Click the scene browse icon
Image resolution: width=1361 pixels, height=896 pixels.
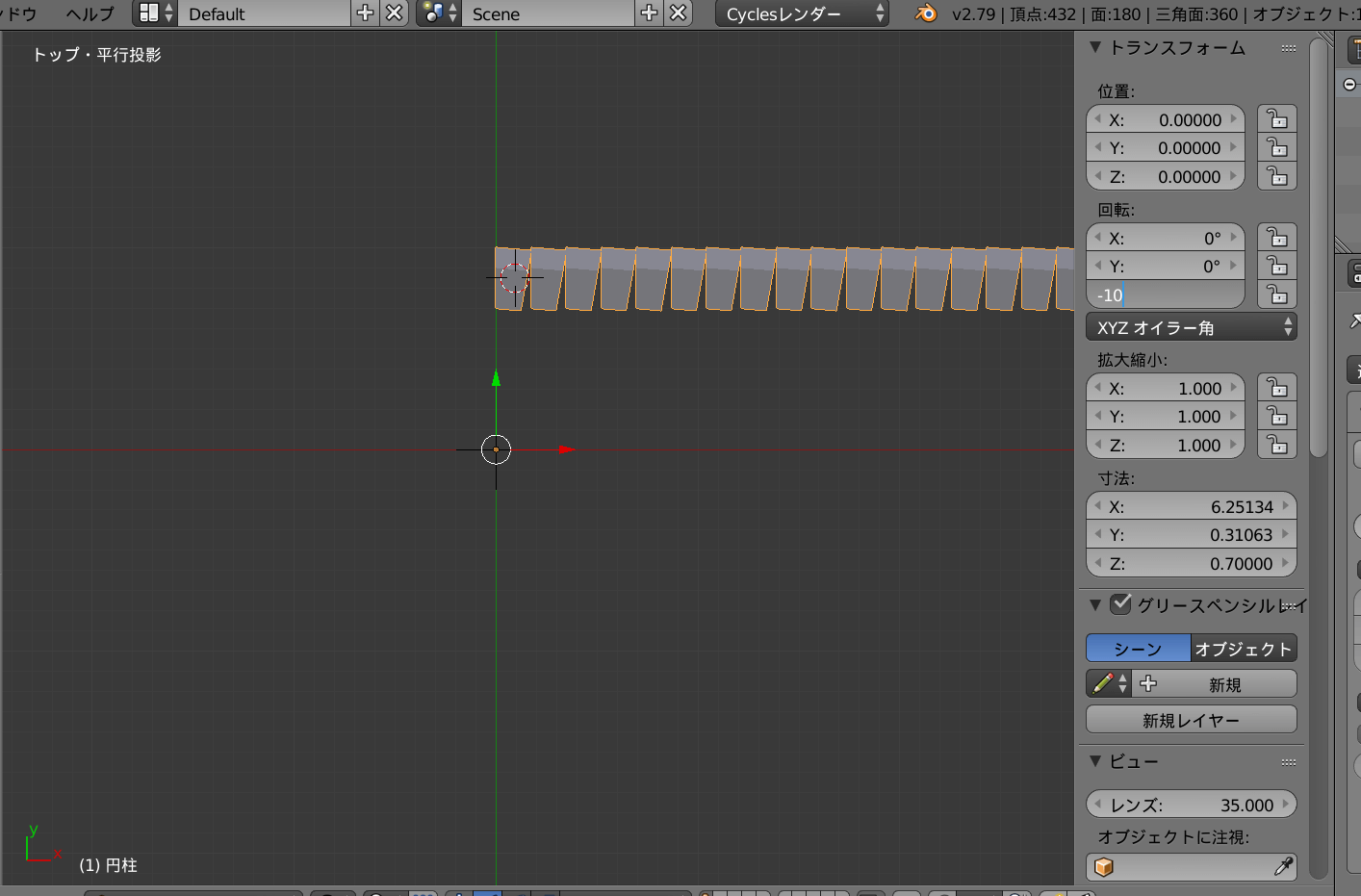438,13
